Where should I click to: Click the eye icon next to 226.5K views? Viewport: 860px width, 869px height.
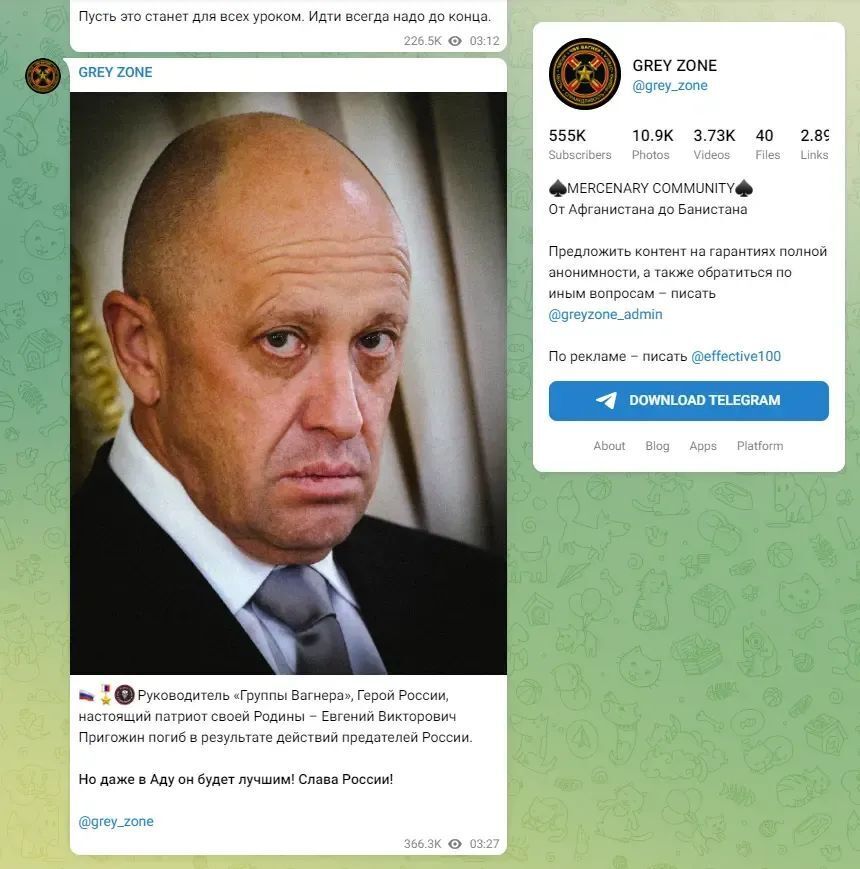coord(455,41)
